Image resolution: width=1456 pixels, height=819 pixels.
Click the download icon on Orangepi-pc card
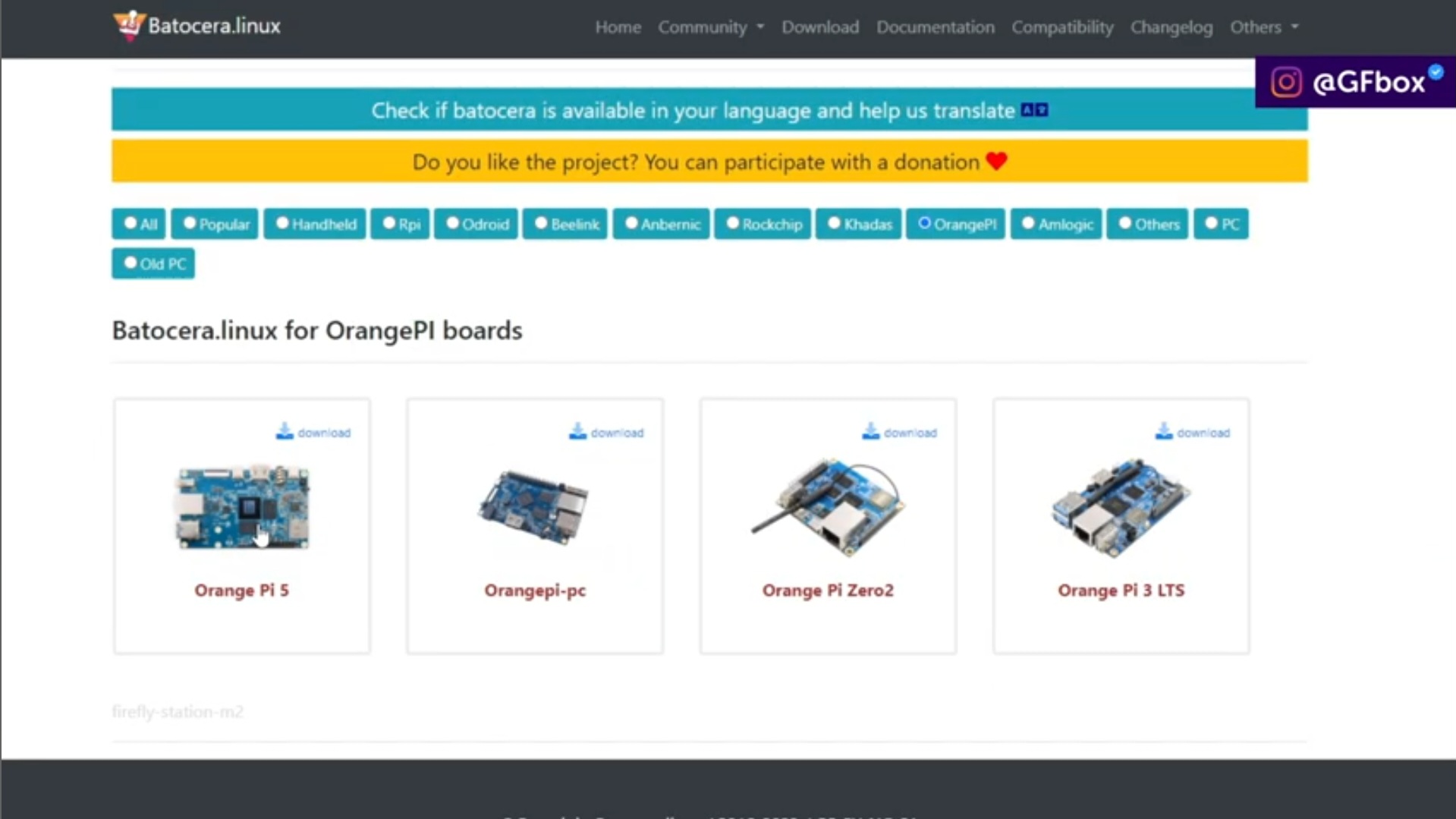[577, 430]
